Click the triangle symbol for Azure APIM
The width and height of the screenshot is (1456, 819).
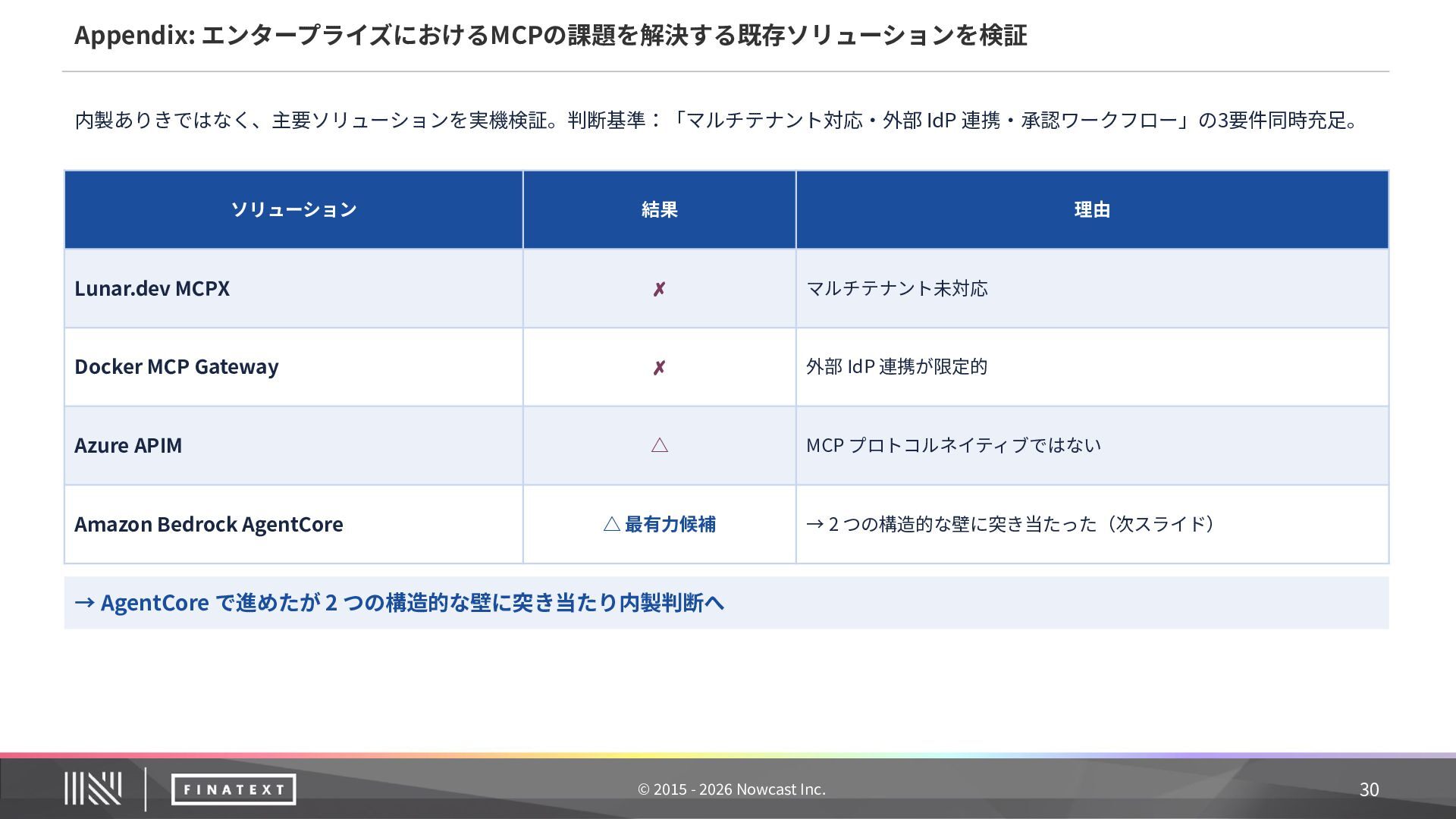pyautogui.click(x=659, y=445)
